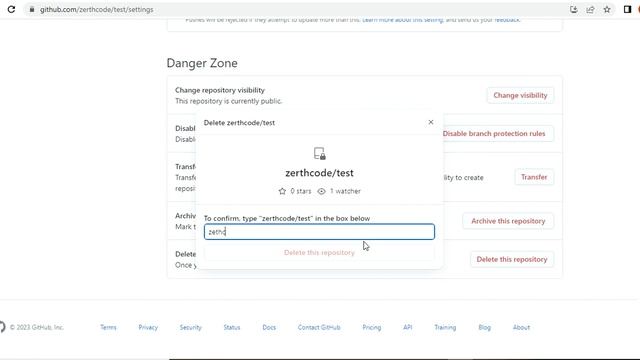The width and height of the screenshot is (640, 360).
Task: Open the Privacy footer link
Action: click(148, 327)
